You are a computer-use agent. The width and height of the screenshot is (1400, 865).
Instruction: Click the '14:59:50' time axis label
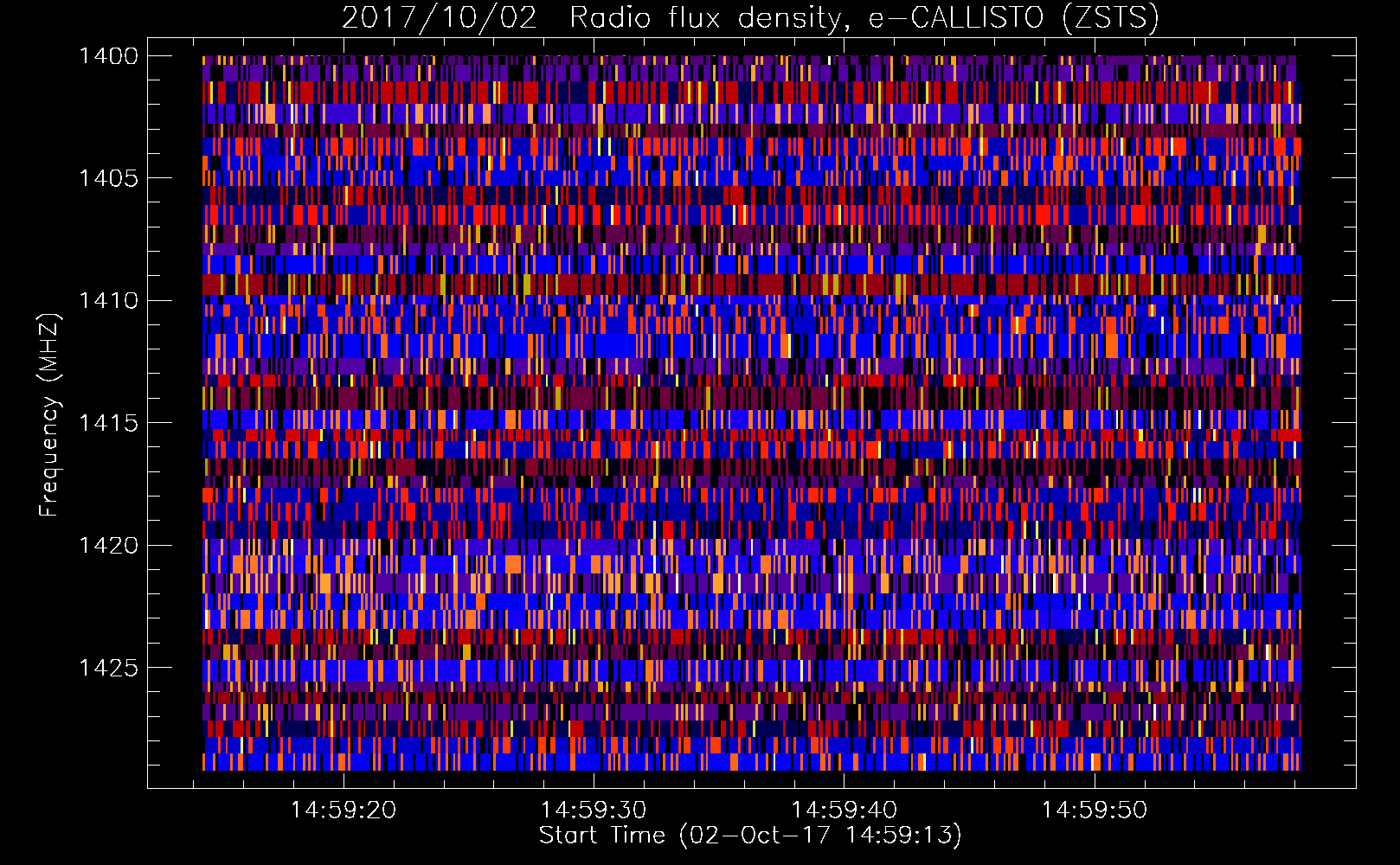point(1094,811)
